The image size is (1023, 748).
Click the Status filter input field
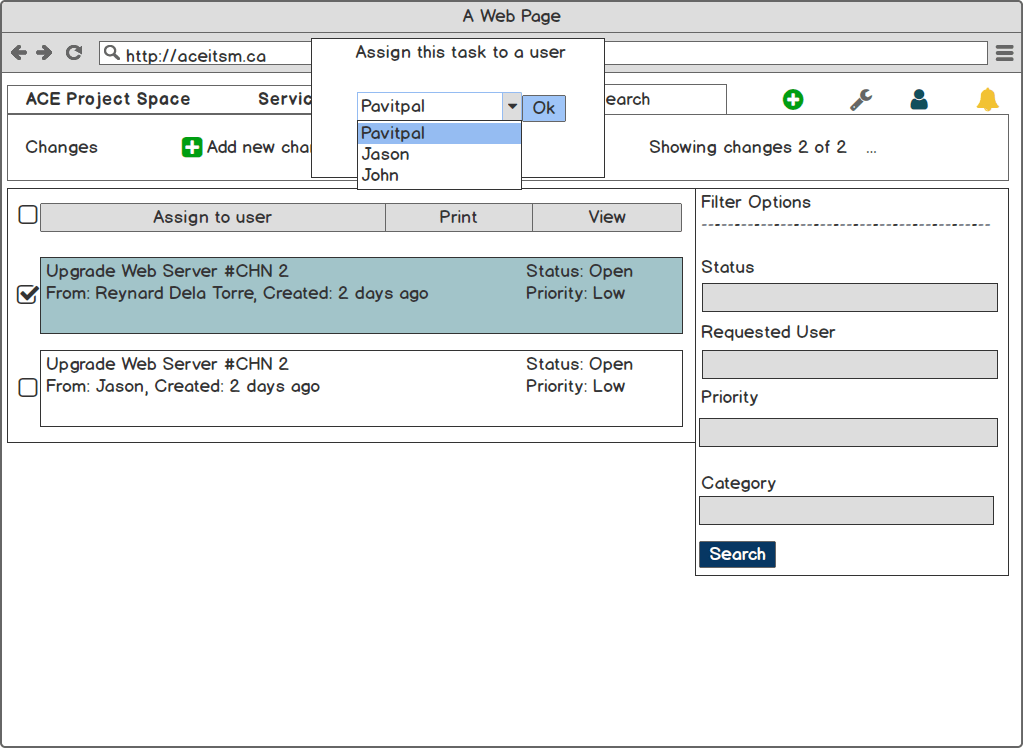[849, 297]
